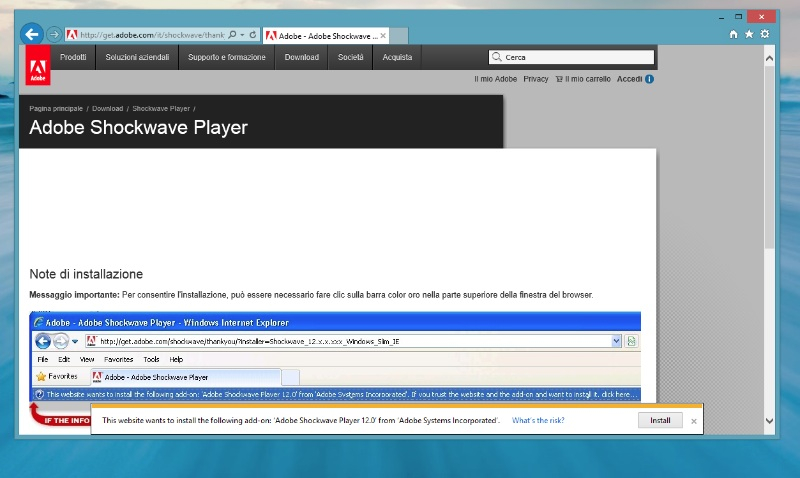This screenshot has width=800, height=478.
Task: Click the search magnifier in the address bar
Action: point(232,34)
